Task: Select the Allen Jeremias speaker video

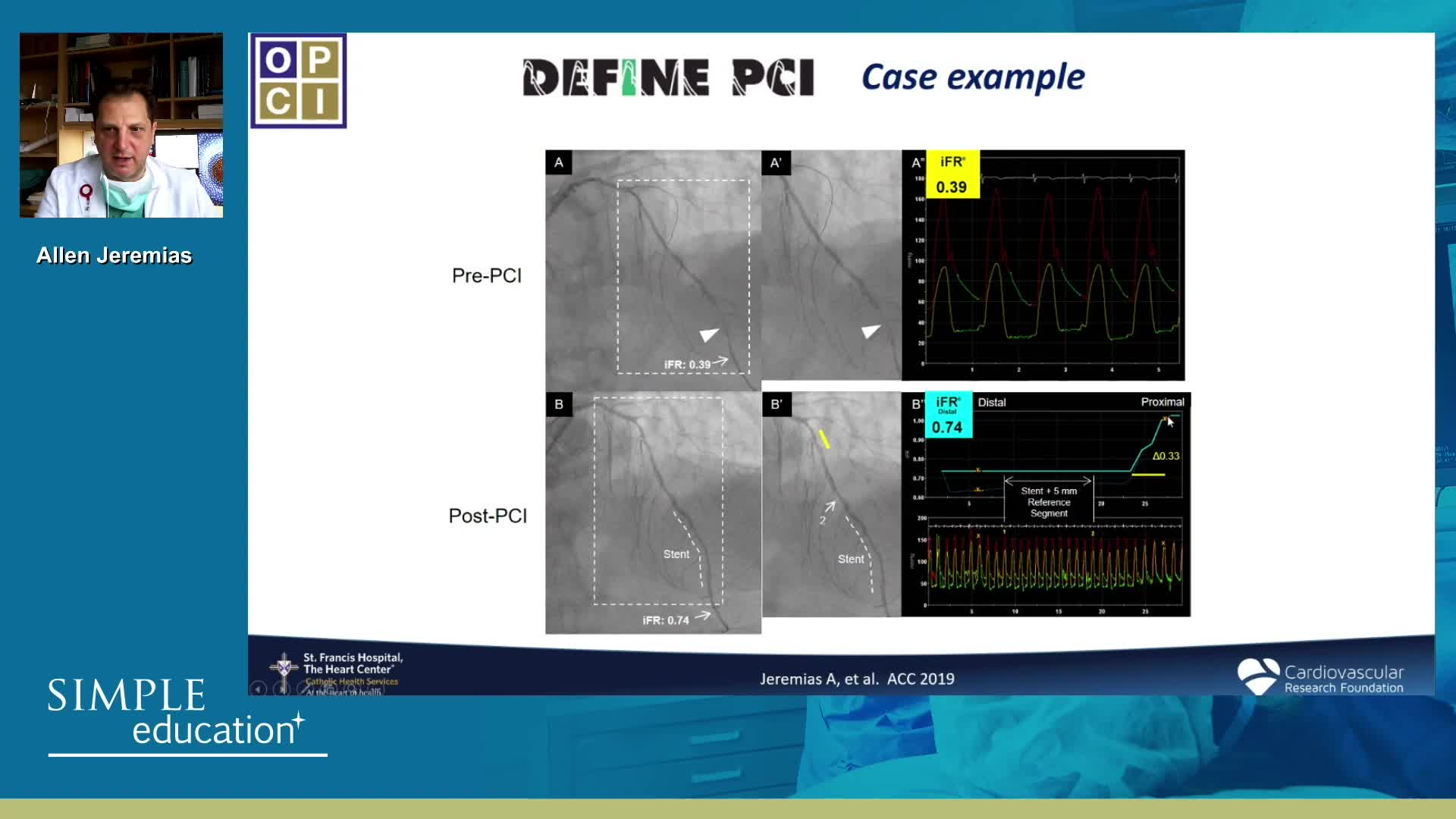Action: [x=121, y=125]
